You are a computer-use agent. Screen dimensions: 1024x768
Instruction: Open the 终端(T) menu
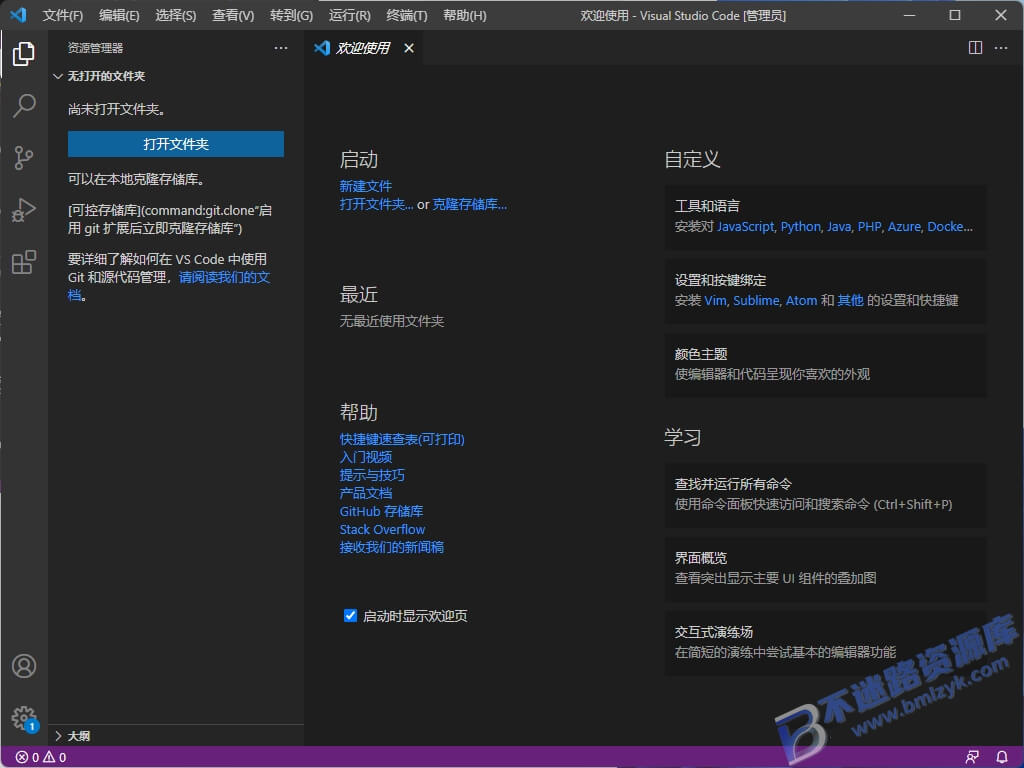pos(407,15)
